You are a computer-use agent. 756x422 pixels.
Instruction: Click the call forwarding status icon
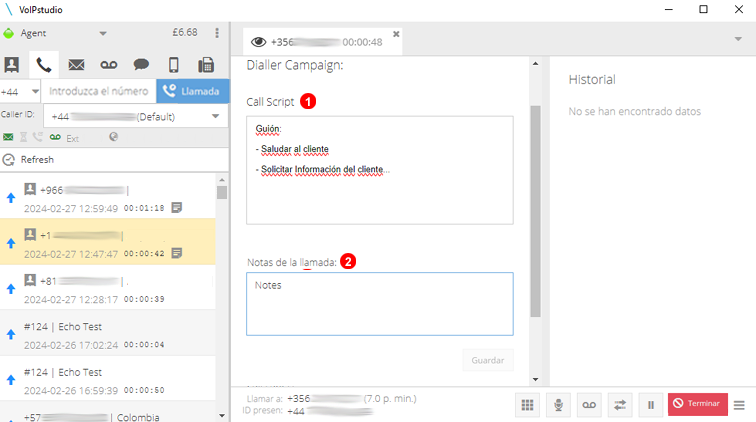38,137
